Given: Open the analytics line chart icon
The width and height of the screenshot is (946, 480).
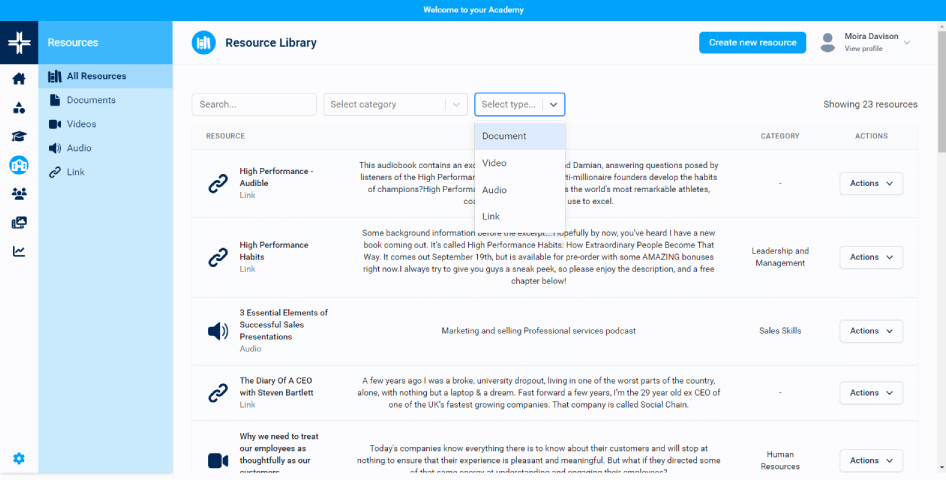Looking at the screenshot, I should 18,251.
